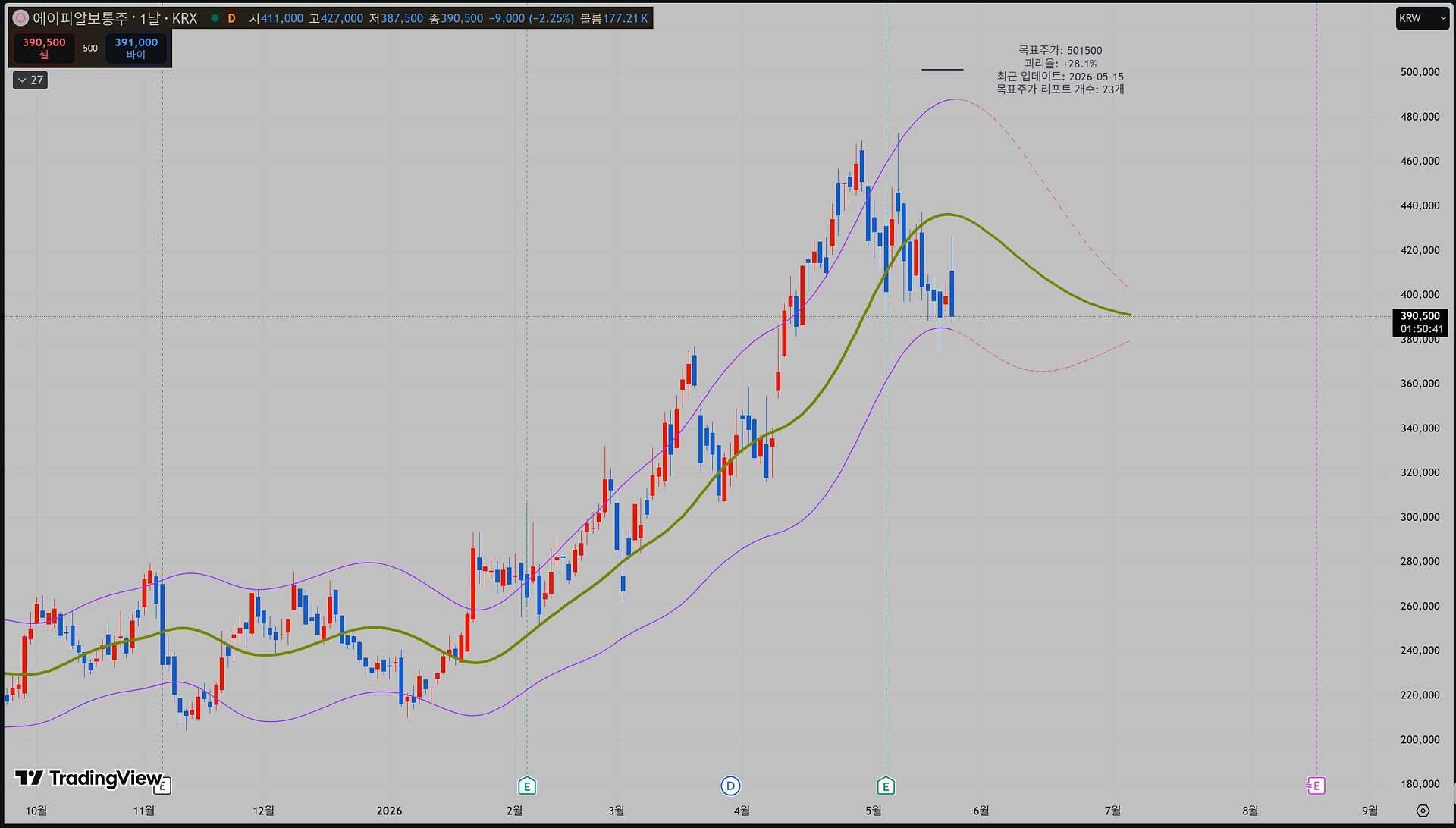Viewport: 1456px width, 828px height.
Task: Click the 180,000 price axis label
Action: pos(1420,784)
